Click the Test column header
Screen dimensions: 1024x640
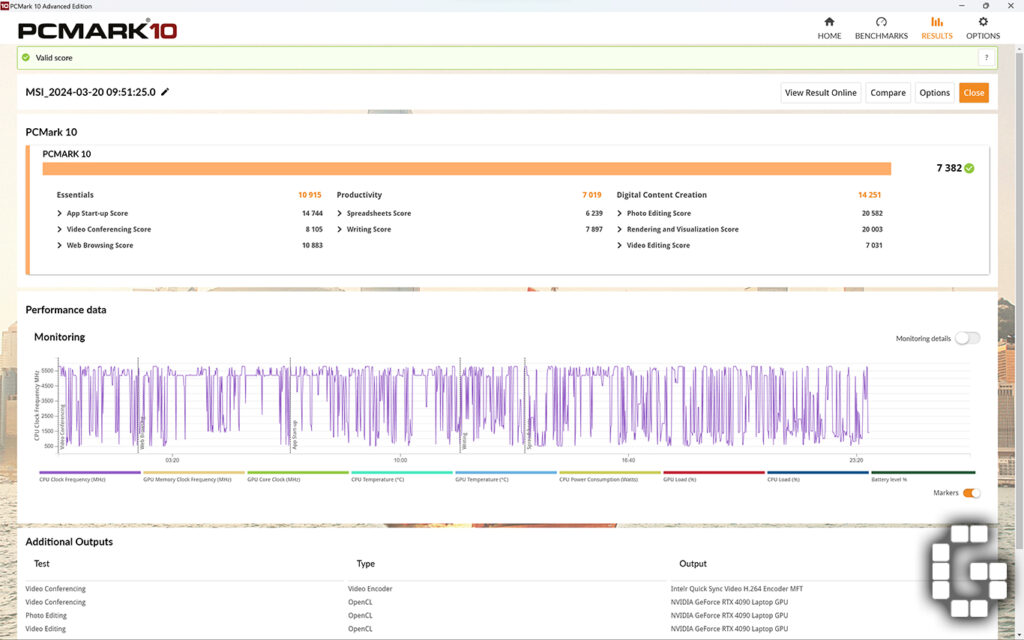pyautogui.click(x=42, y=564)
